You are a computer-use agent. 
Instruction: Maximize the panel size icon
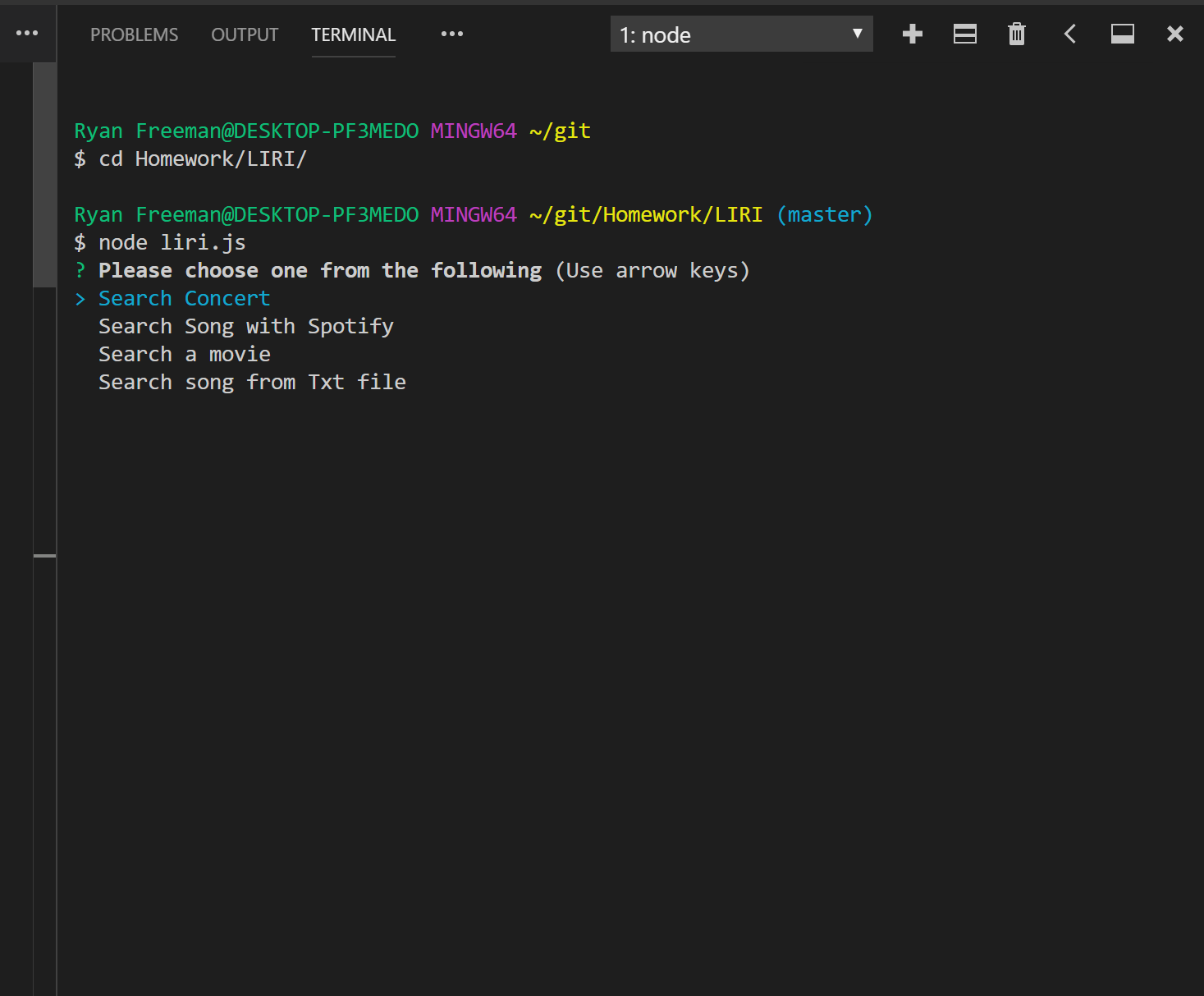pyautogui.click(x=1122, y=34)
